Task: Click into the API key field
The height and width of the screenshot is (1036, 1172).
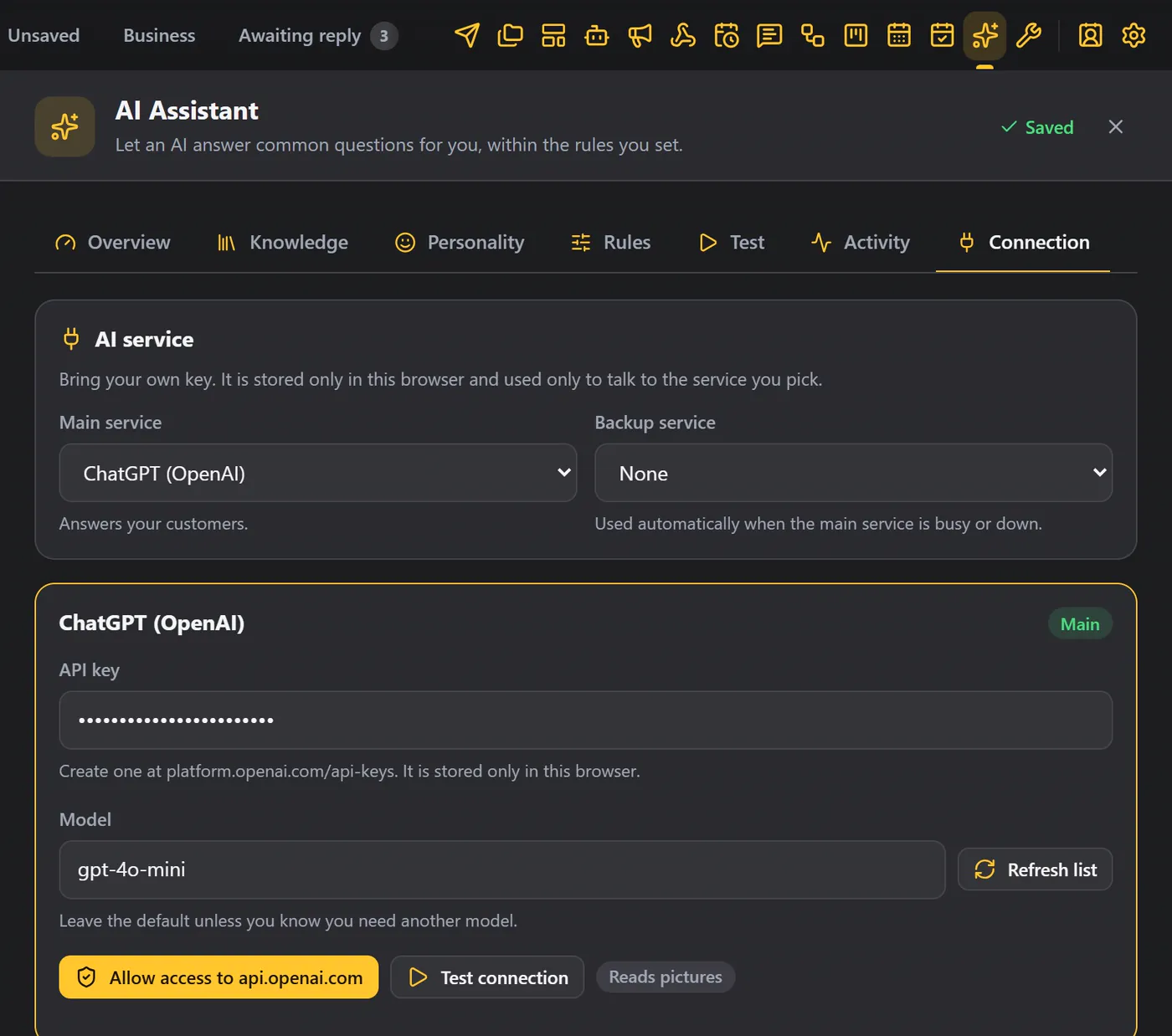Action: pyautogui.click(x=586, y=720)
